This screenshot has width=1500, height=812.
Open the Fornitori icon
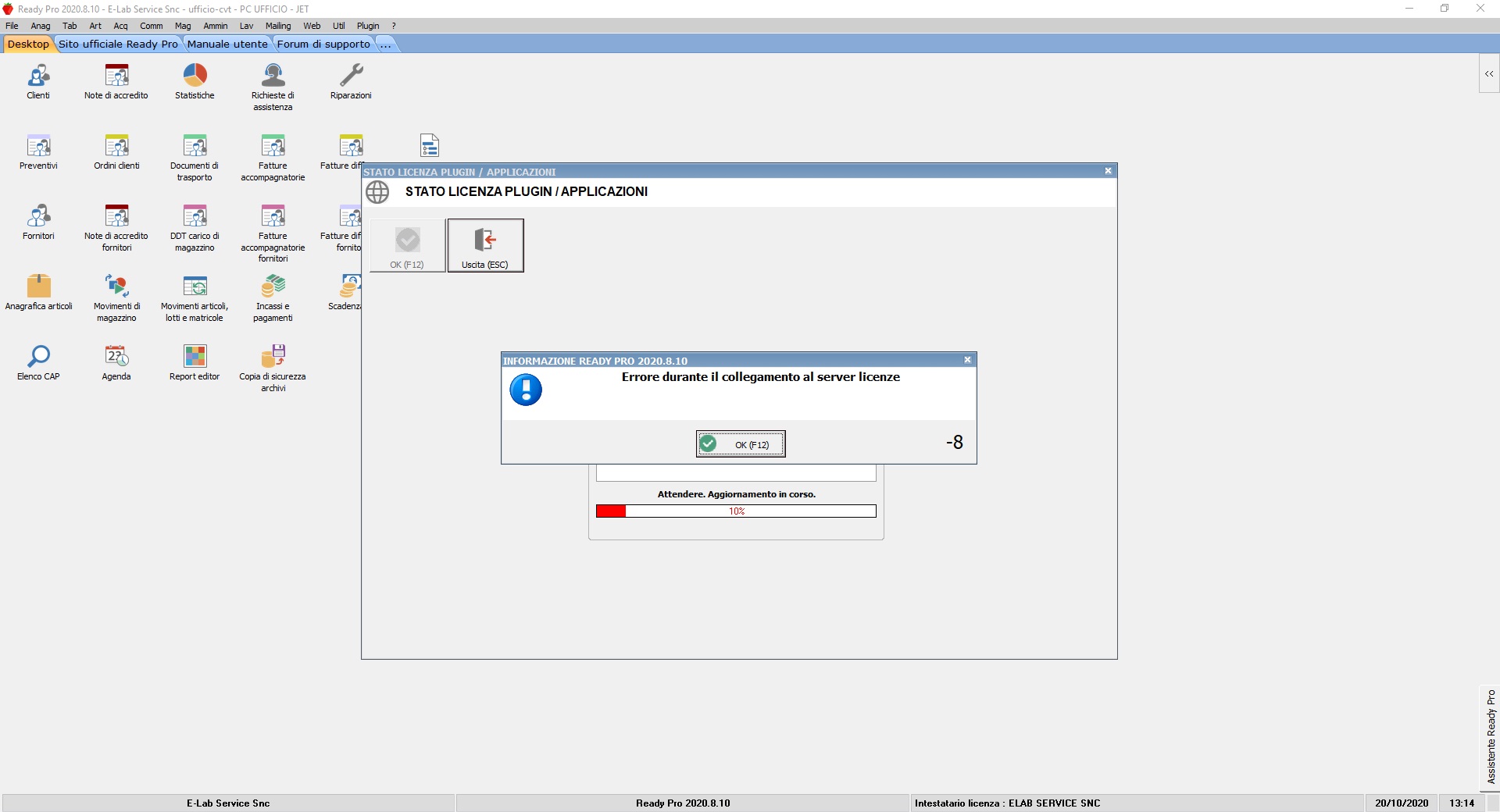pyautogui.click(x=38, y=222)
